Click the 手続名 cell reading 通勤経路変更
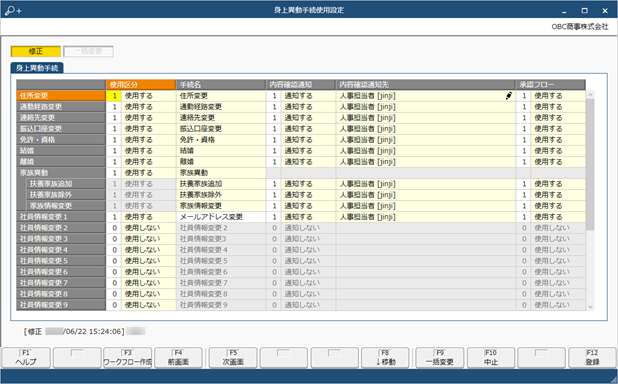 coord(221,107)
